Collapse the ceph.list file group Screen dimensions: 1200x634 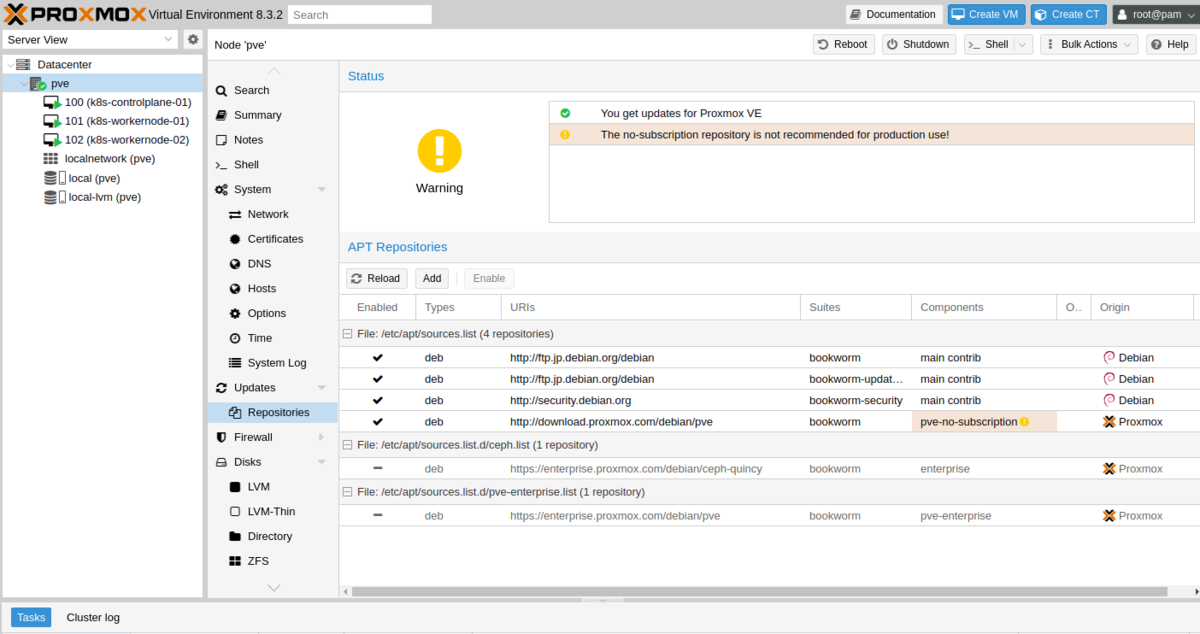pyautogui.click(x=347, y=445)
